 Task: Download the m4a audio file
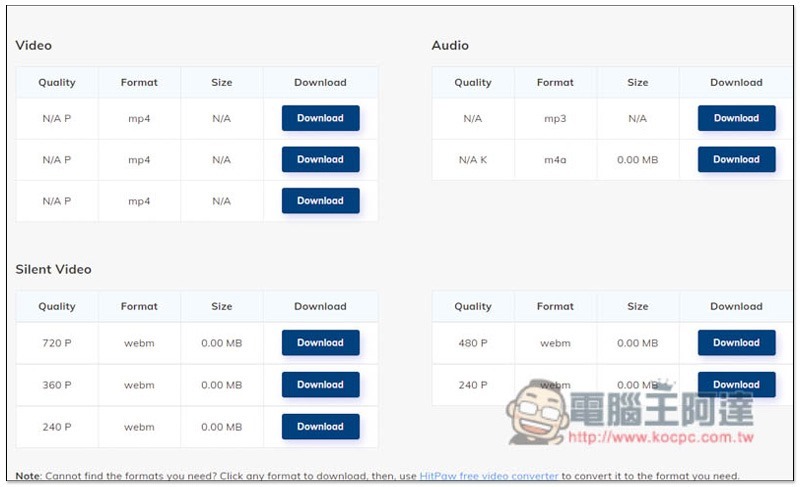pos(736,160)
